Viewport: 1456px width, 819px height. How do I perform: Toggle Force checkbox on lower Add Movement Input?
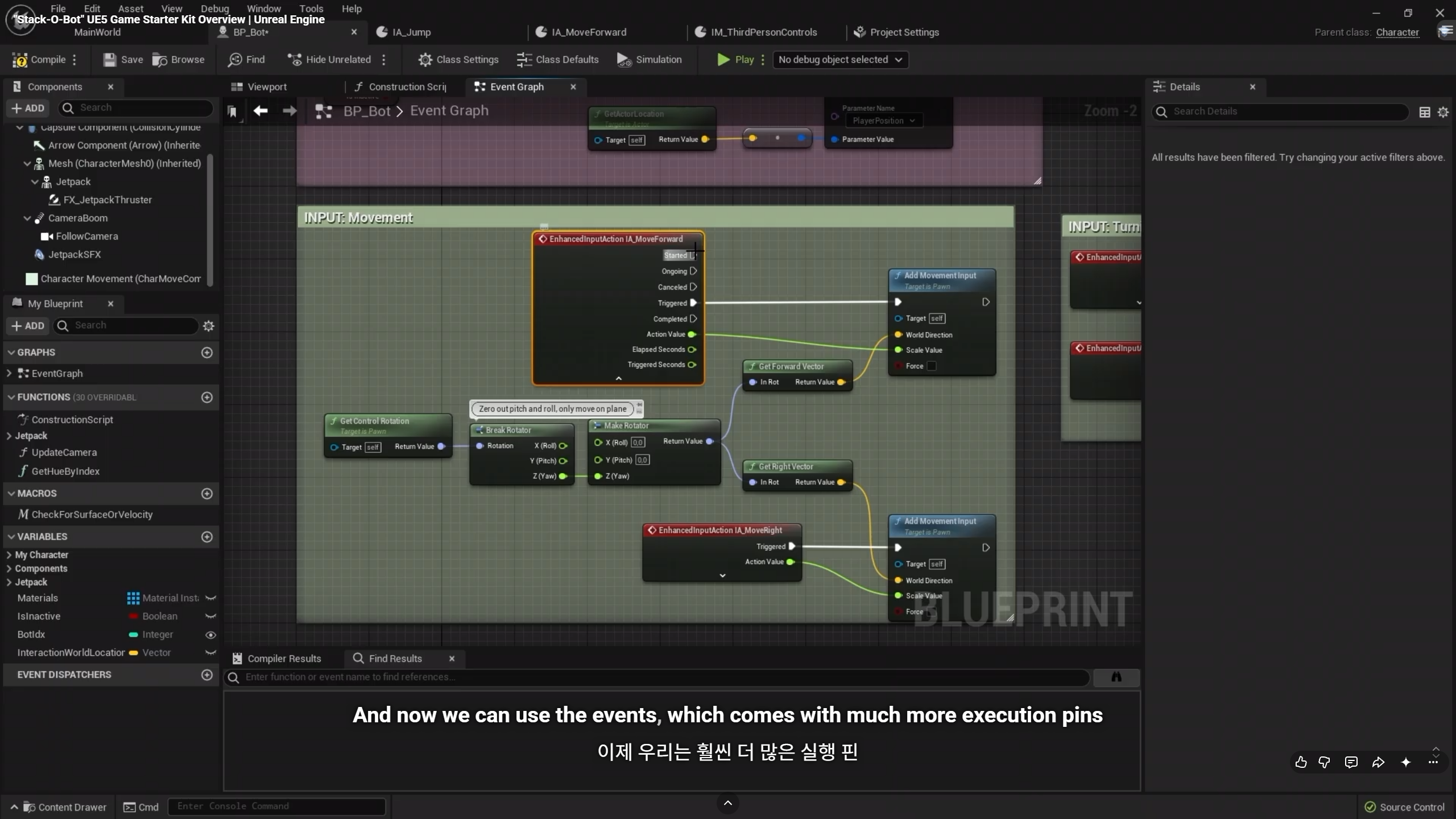click(932, 612)
